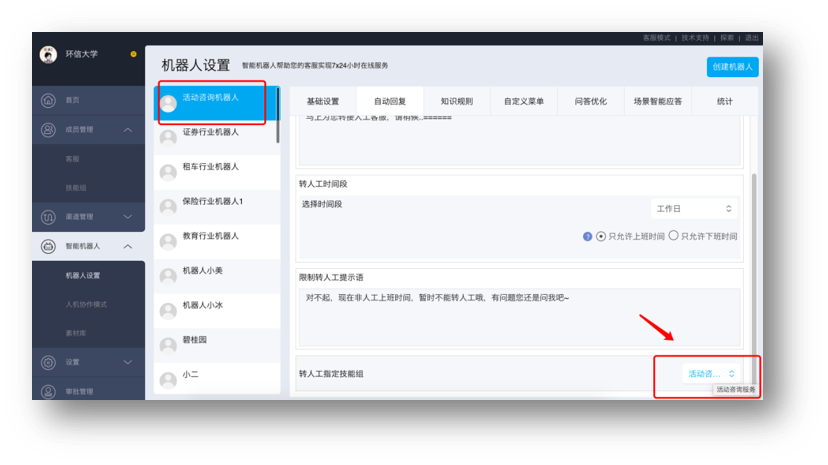Screen dimensions: 828x465
Task: Click the blue help icon beside time options
Action: pos(587,237)
